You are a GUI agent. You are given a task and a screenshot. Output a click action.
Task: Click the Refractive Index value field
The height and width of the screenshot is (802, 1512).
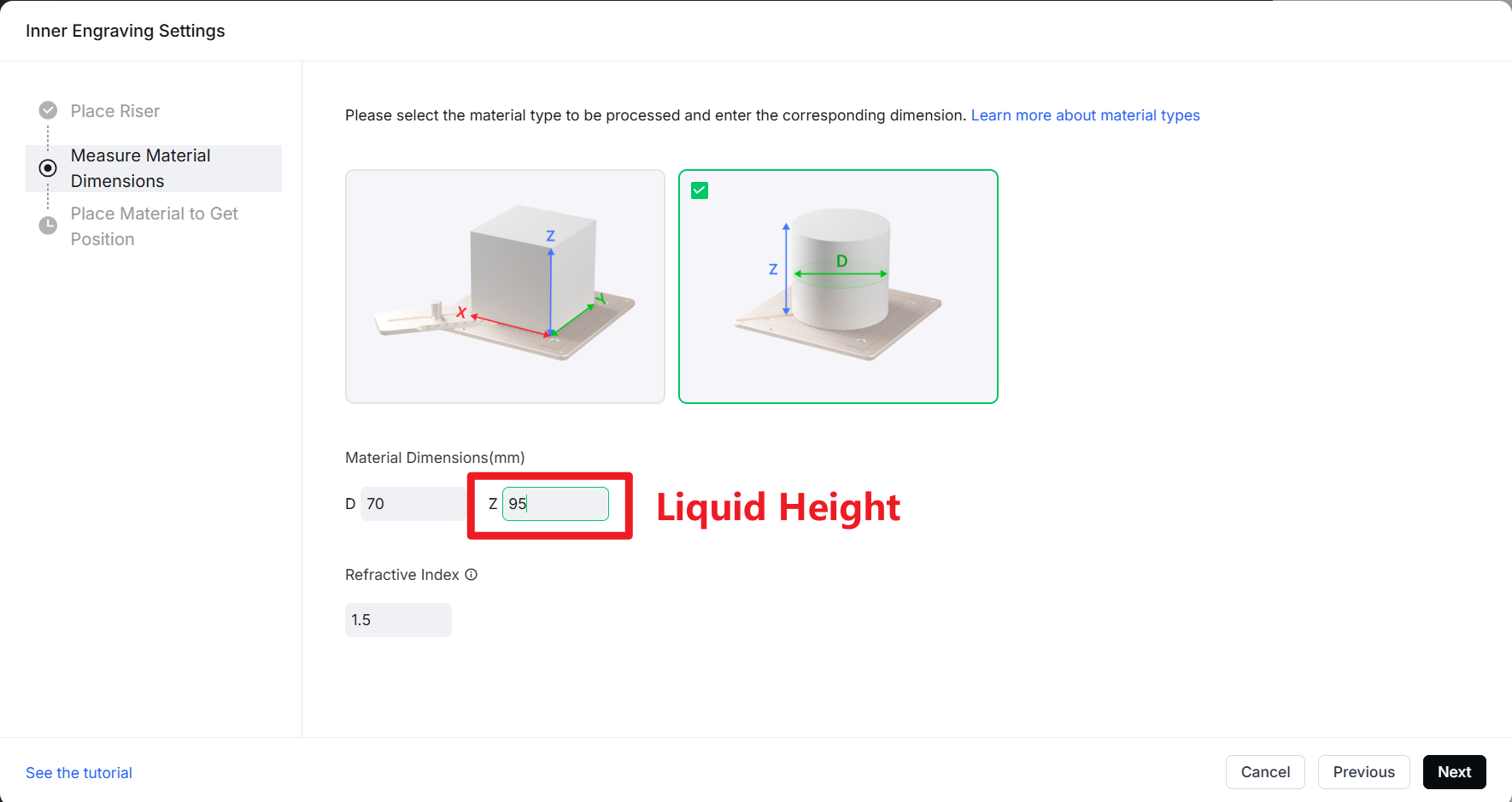click(x=398, y=620)
